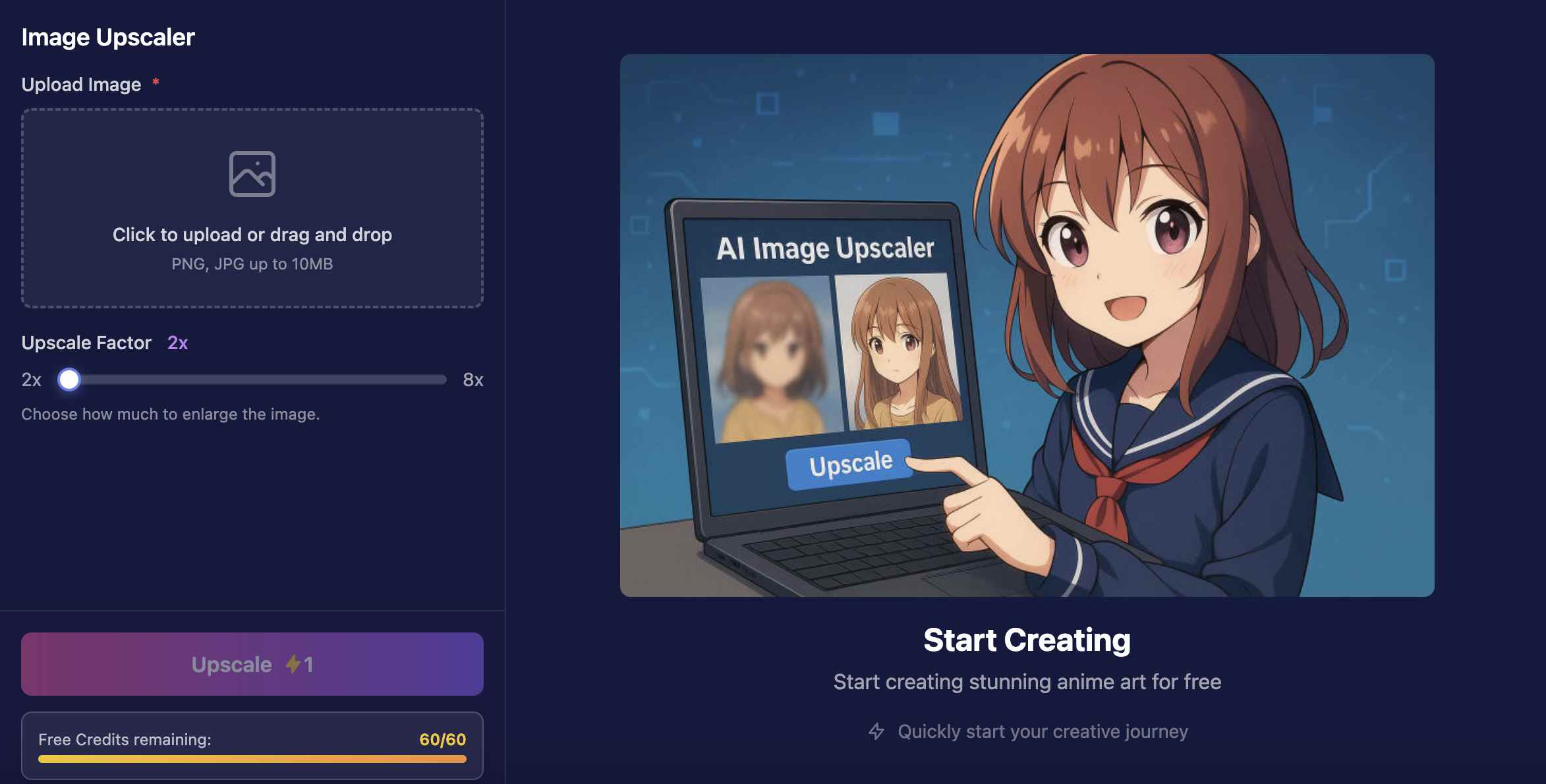Select the Image Upscaler page title
This screenshot has height=784, width=1546.
click(108, 36)
